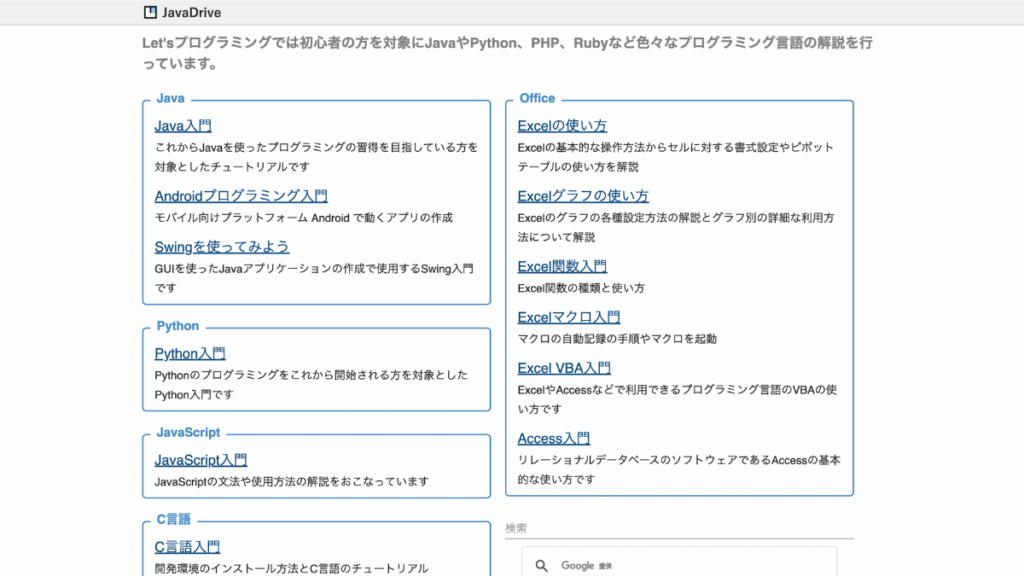Select the Swingを使ってみよう link
Viewport: 1024px width, 576px height.
pos(221,247)
